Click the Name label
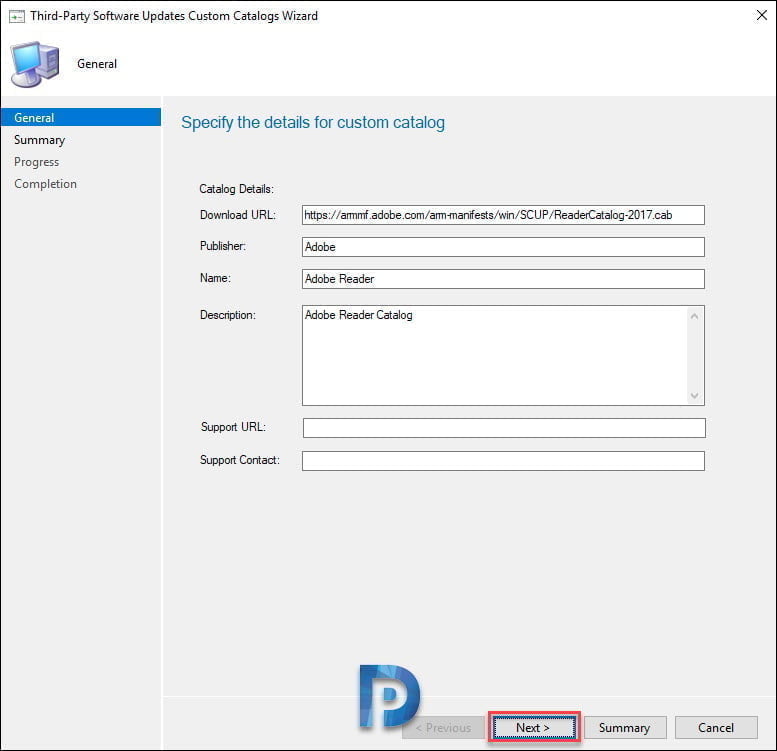 tap(216, 278)
